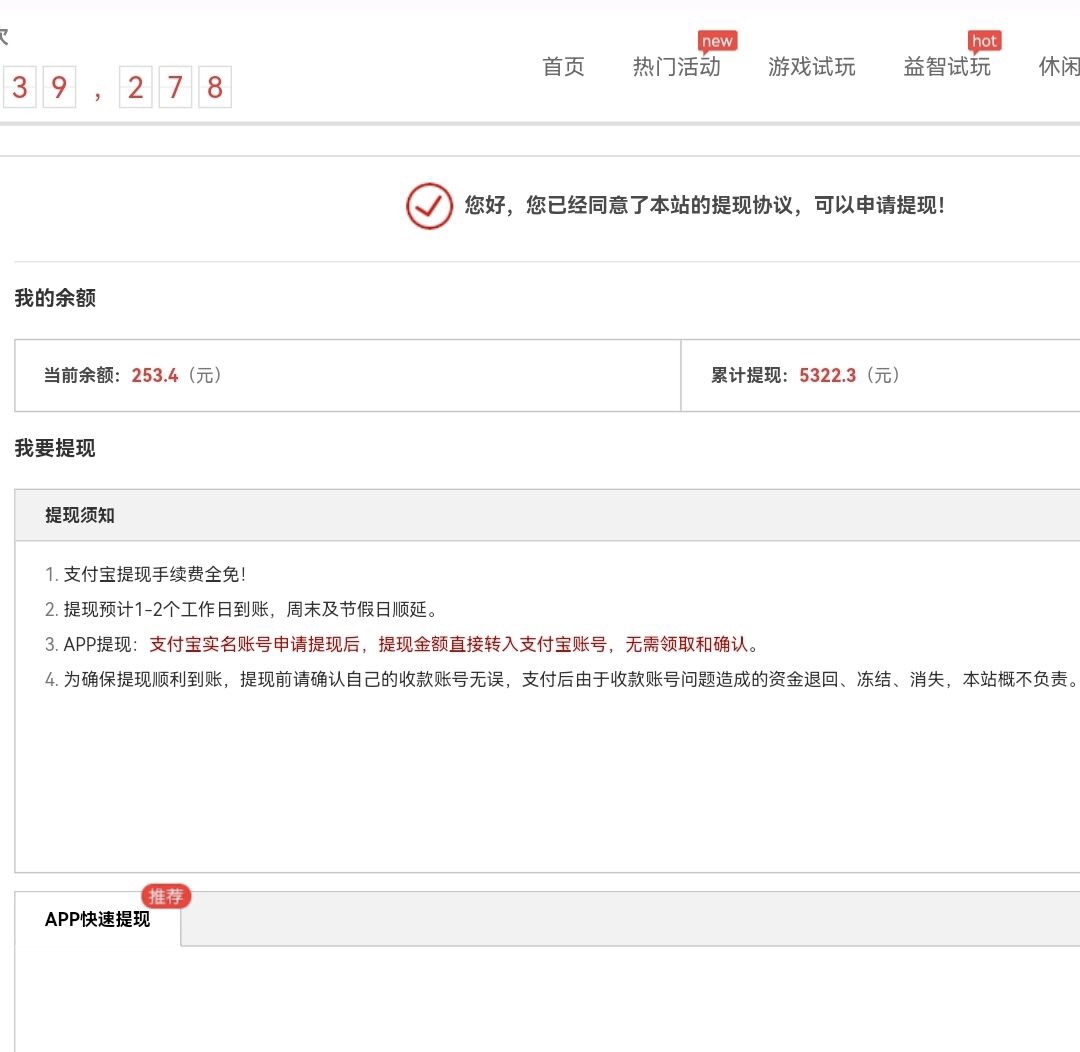Open the 益智试玩 navigation item
This screenshot has width=1080, height=1052.
click(x=945, y=67)
